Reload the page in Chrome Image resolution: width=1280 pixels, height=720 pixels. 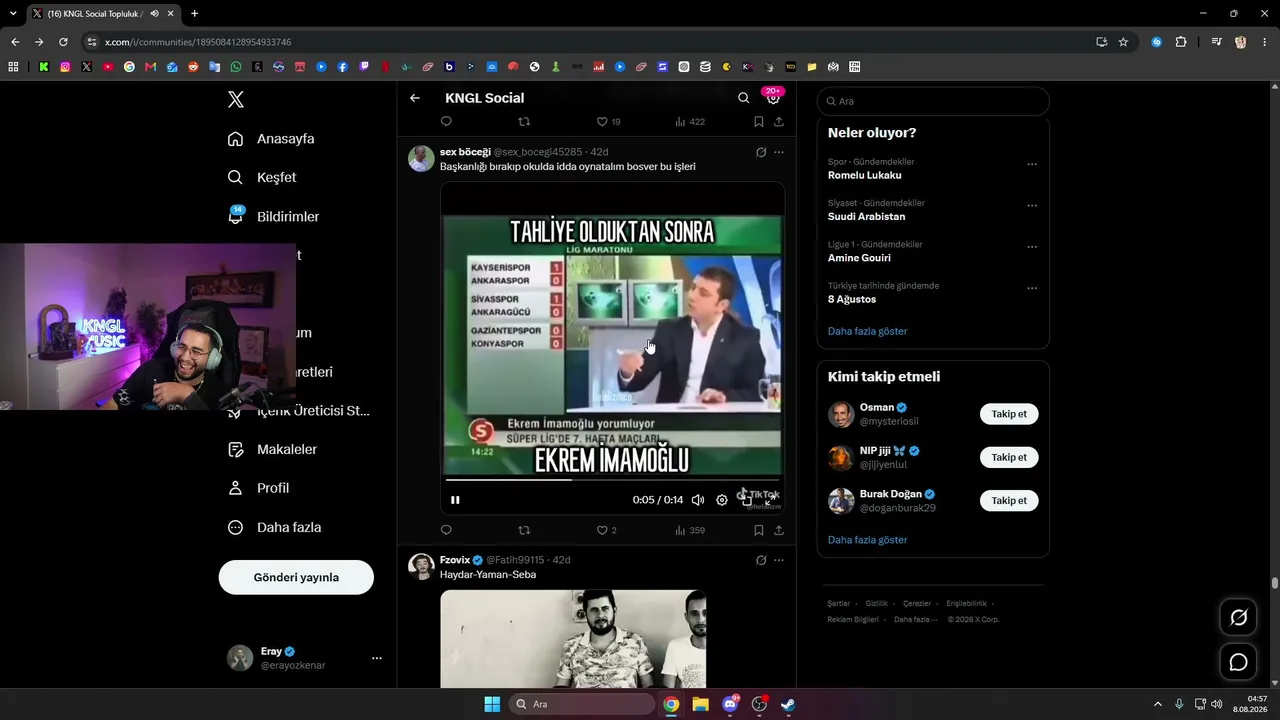point(63,42)
